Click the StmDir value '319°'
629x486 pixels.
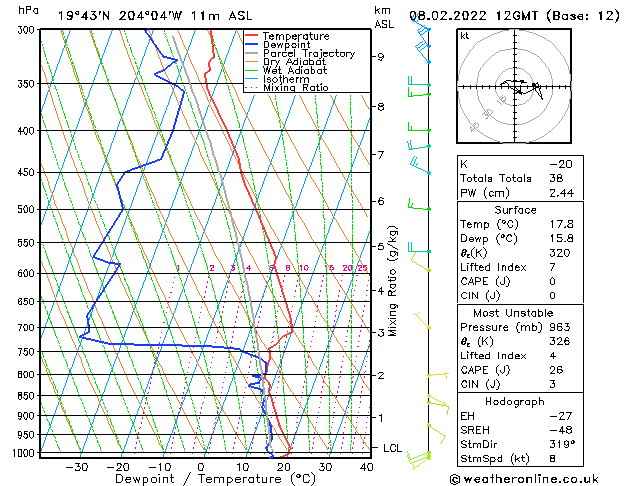[562, 445]
